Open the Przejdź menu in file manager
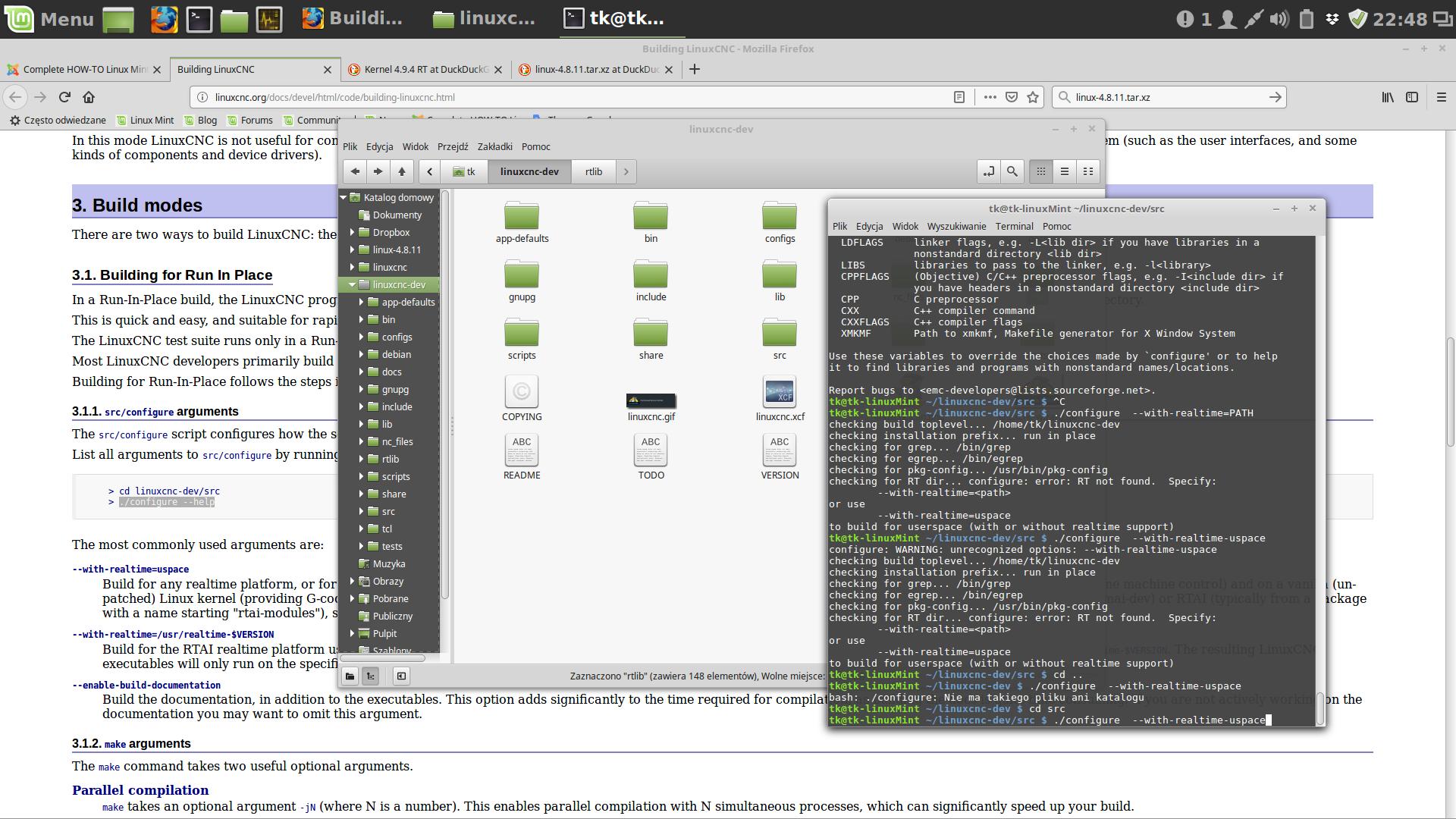 click(x=453, y=146)
